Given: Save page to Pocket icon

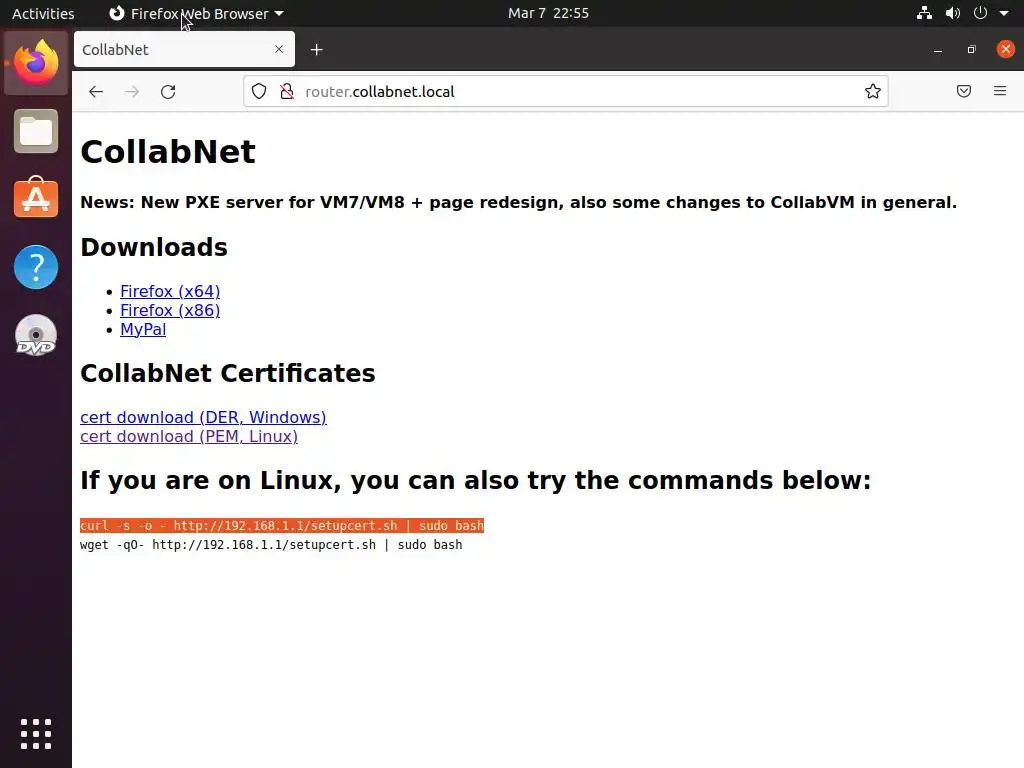Looking at the screenshot, I should (963, 91).
